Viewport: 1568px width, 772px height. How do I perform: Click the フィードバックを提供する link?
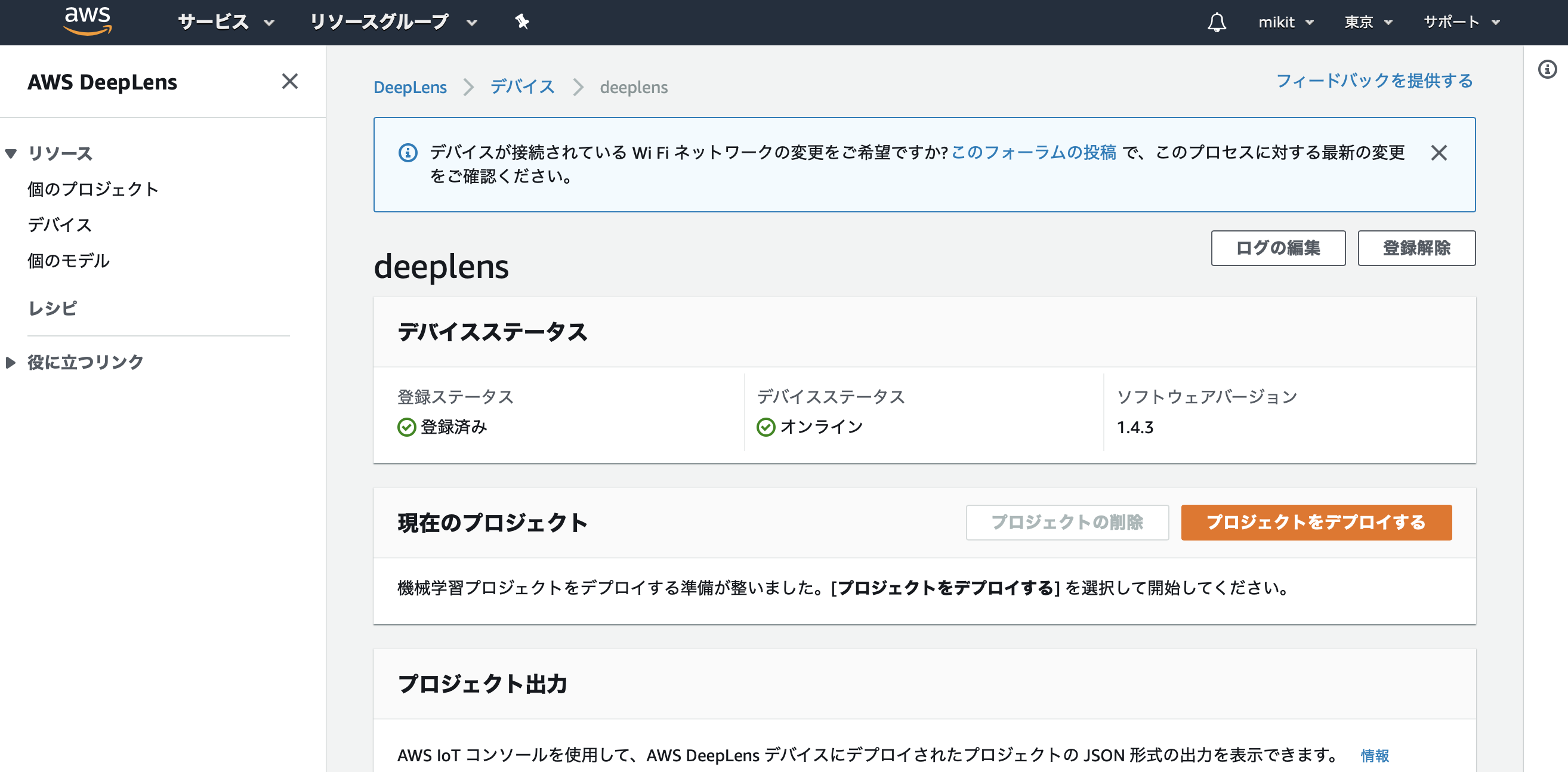pyautogui.click(x=1374, y=81)
